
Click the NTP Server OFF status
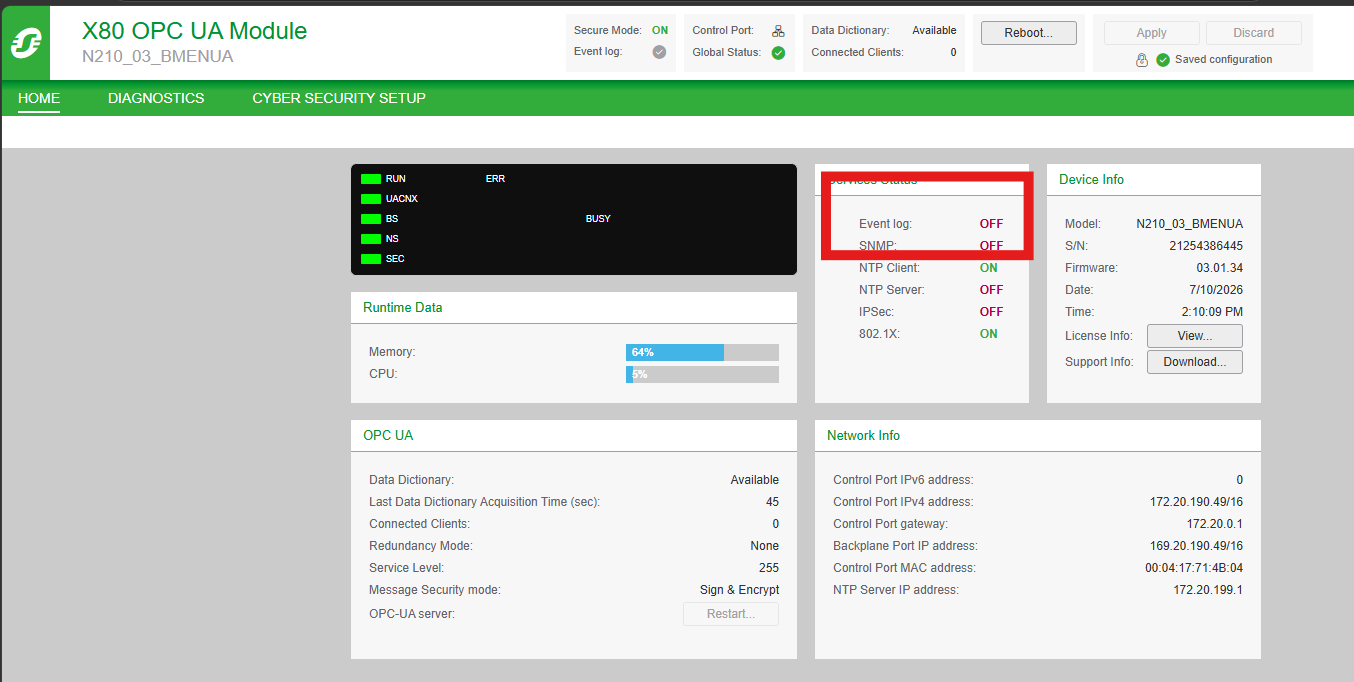click(991, 290)
